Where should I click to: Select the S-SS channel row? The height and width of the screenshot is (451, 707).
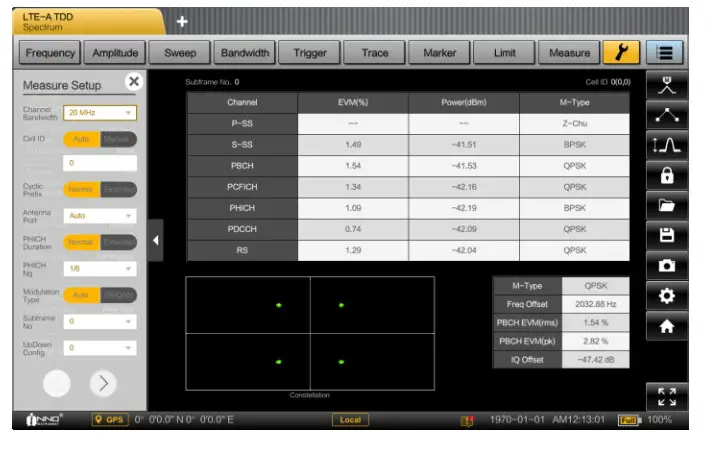(x=408, y=145)
